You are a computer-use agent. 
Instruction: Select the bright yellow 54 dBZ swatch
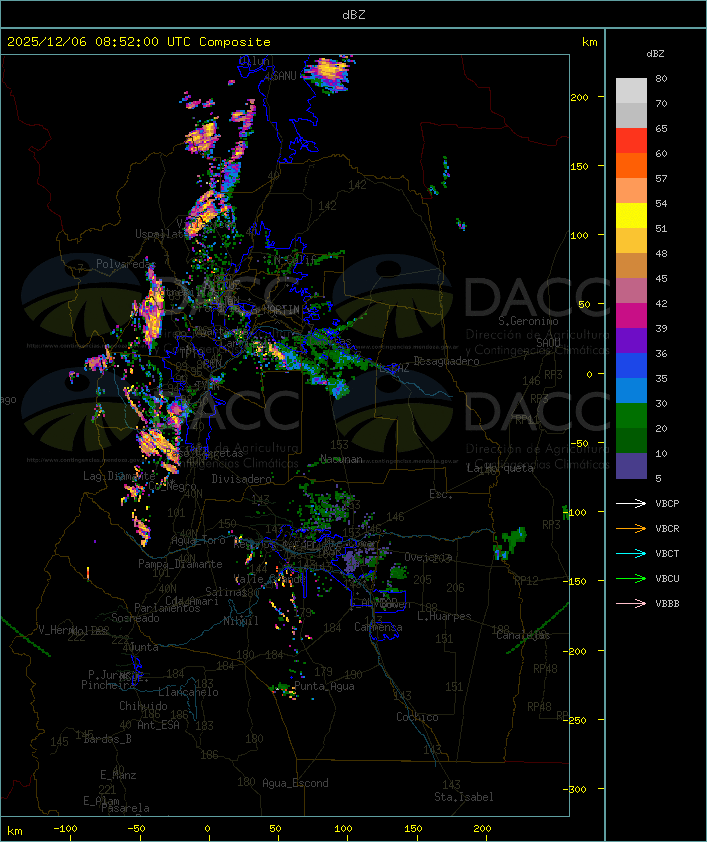(x=631, y=215)
